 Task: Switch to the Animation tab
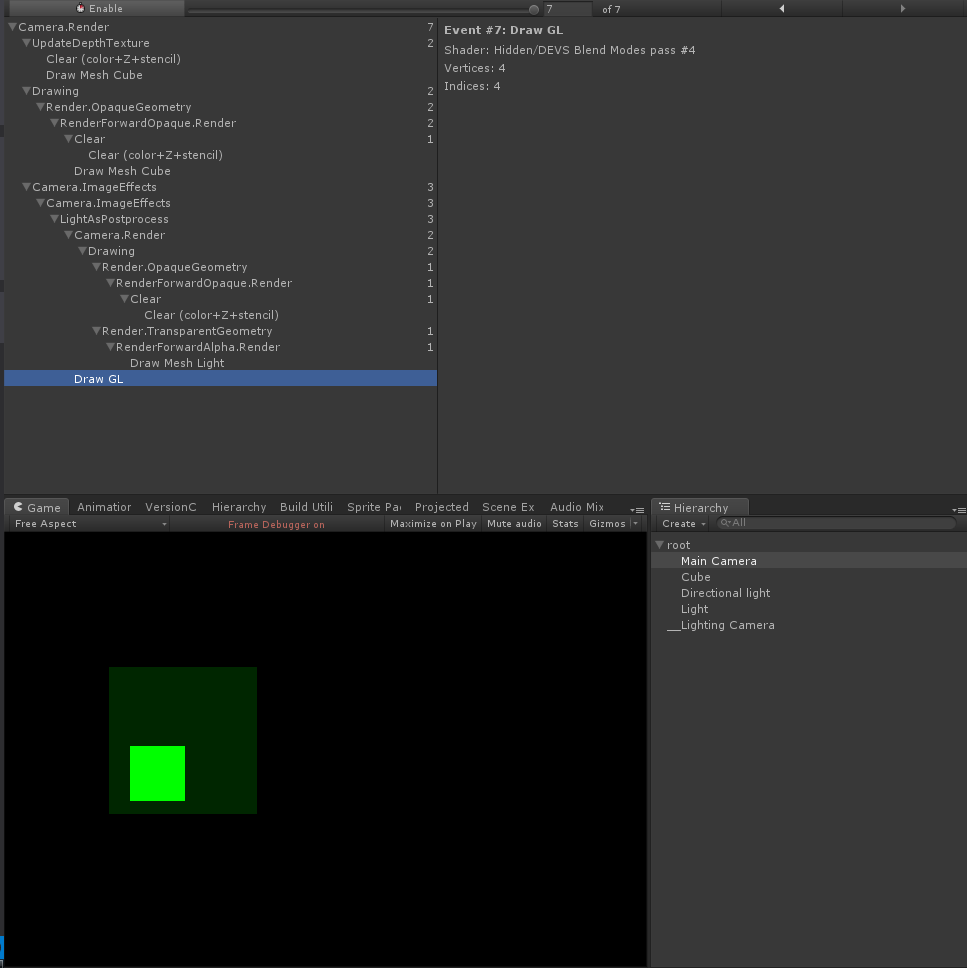tap(104, 507)
